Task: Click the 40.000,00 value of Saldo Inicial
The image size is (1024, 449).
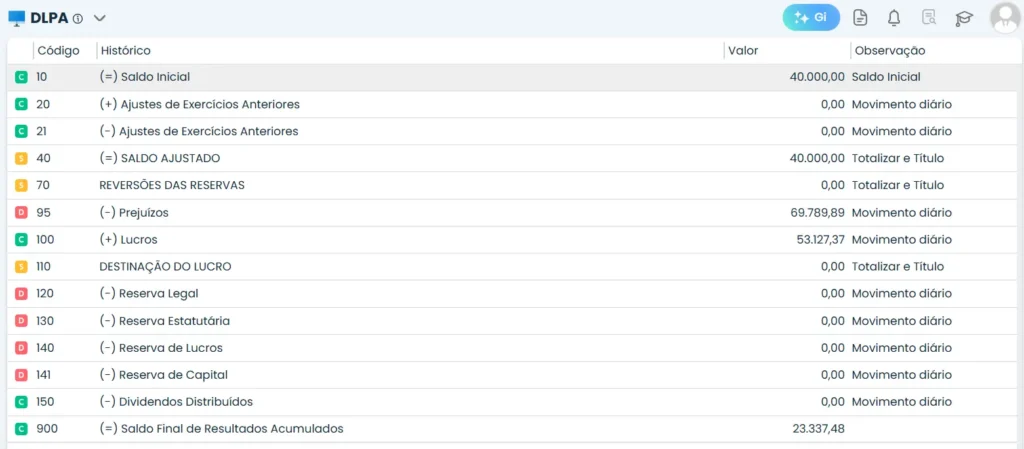Action: pyautogui.click(x=817, y=77)
